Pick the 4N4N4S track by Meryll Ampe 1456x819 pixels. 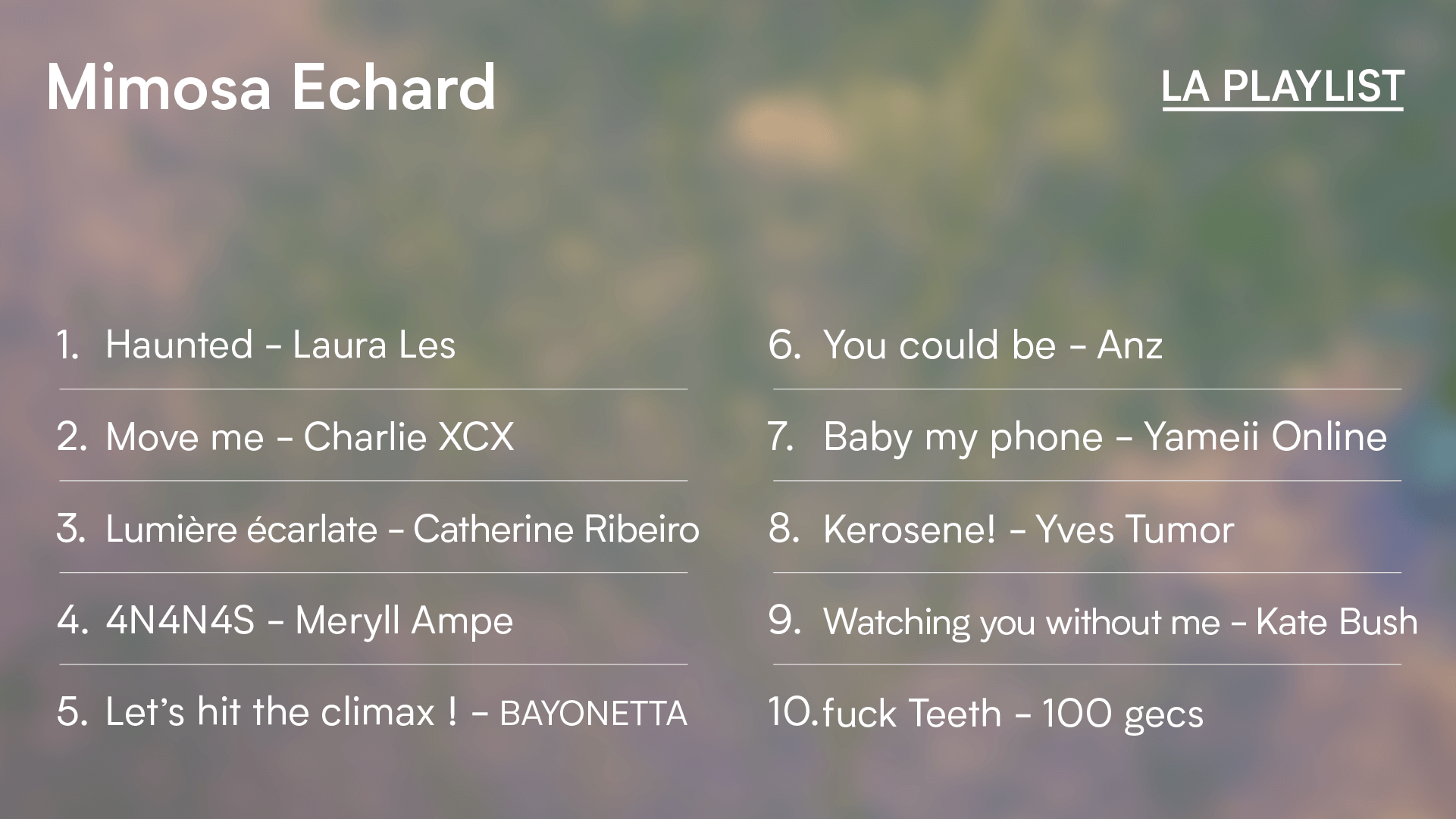pyautogui.click(x=309, y=621)
